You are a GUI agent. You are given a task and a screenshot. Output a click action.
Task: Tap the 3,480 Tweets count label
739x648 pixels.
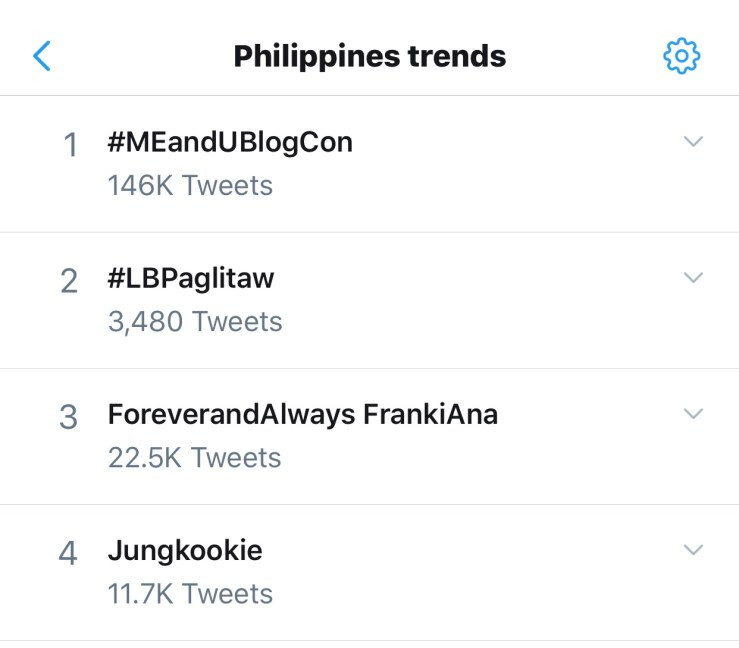(195, 322)
